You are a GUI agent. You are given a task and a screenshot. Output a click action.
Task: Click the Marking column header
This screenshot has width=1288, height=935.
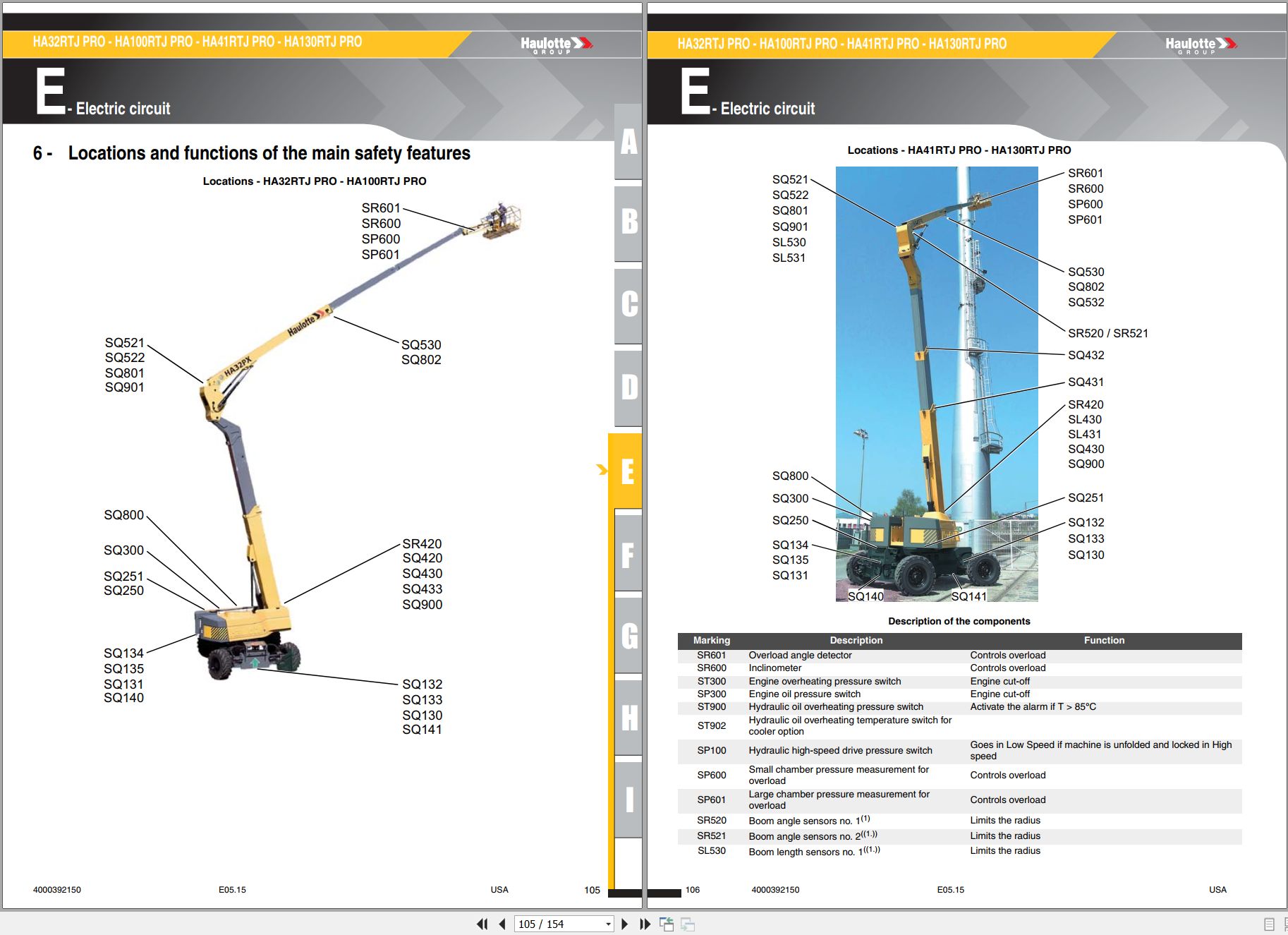(712, 641)
